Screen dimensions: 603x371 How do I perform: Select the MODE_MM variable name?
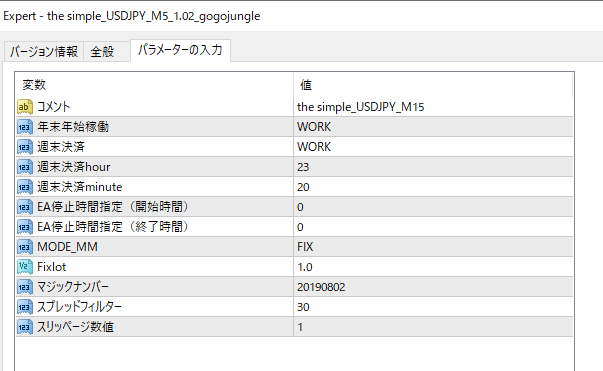[x=67, y=247]
